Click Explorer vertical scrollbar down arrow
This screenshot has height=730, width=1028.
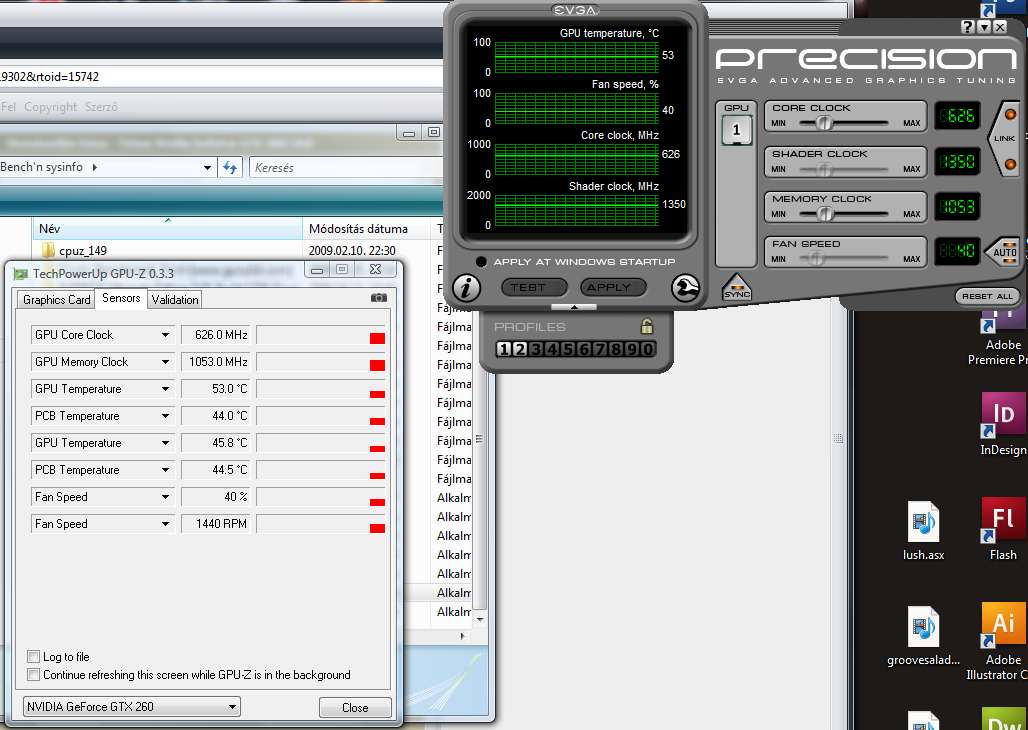pyautogui.click(x=480, y=618)
